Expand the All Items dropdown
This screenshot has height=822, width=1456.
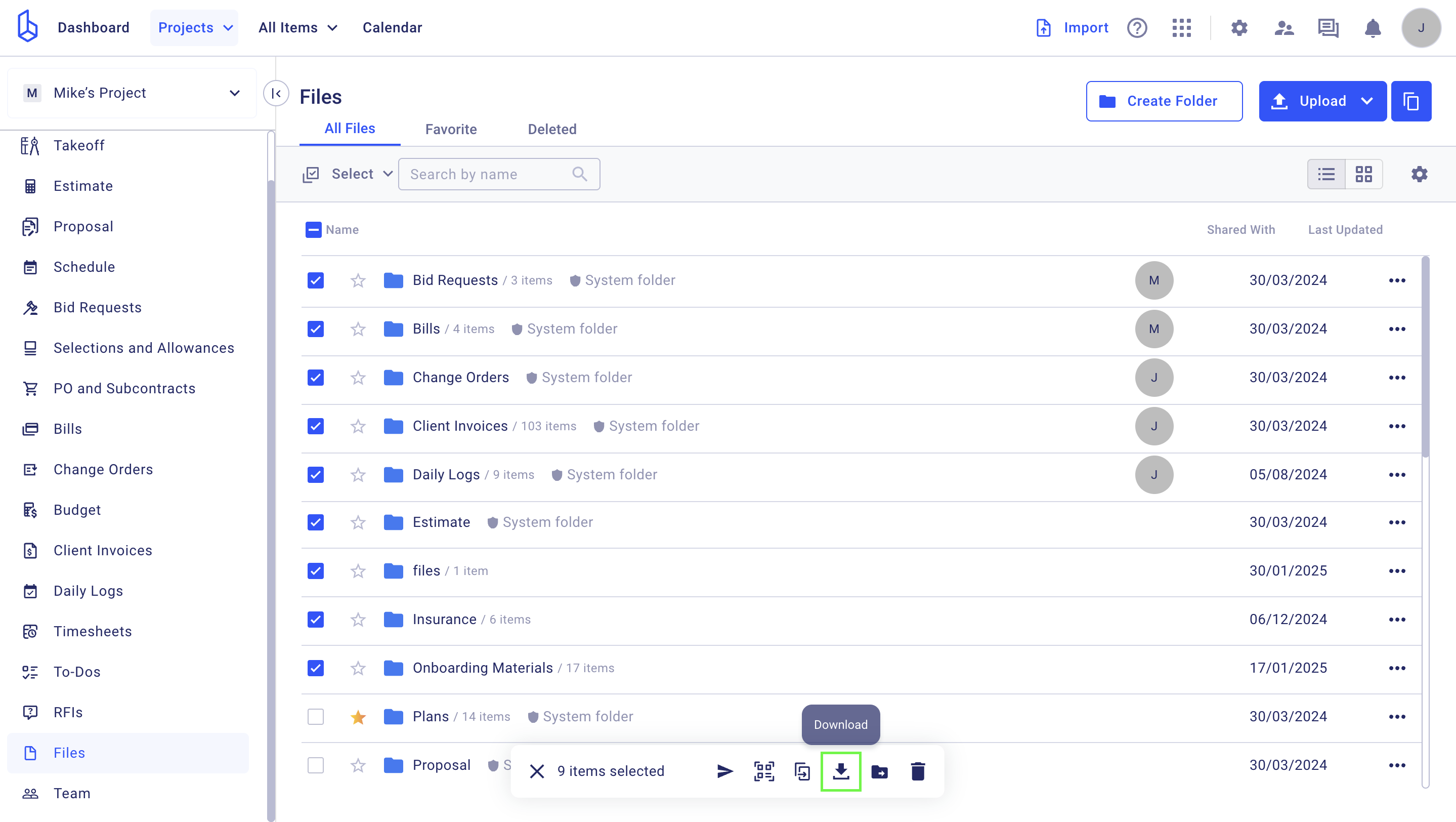coord(297,28)
